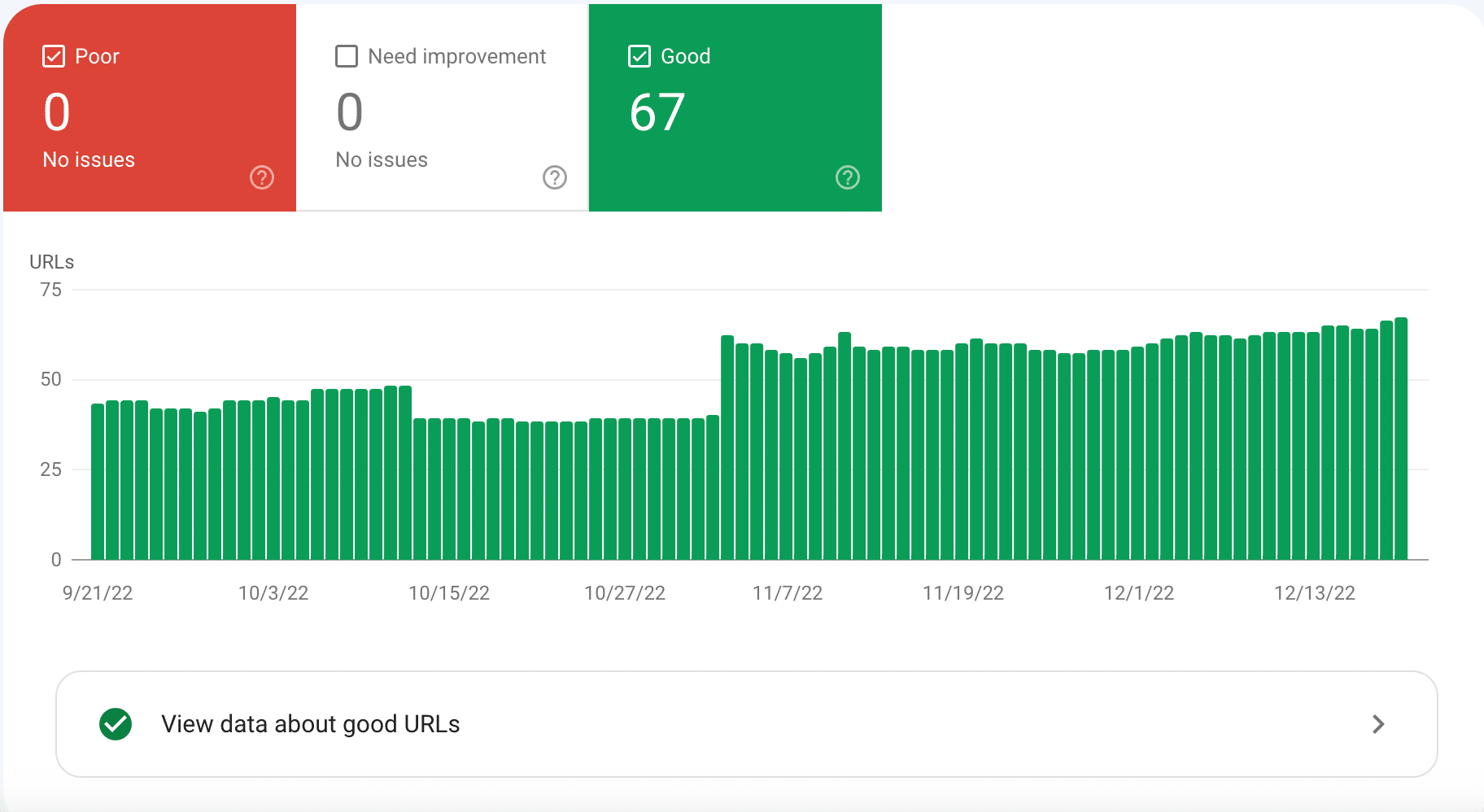
Task: Open View data about good URLs
Action: (747, 724)
